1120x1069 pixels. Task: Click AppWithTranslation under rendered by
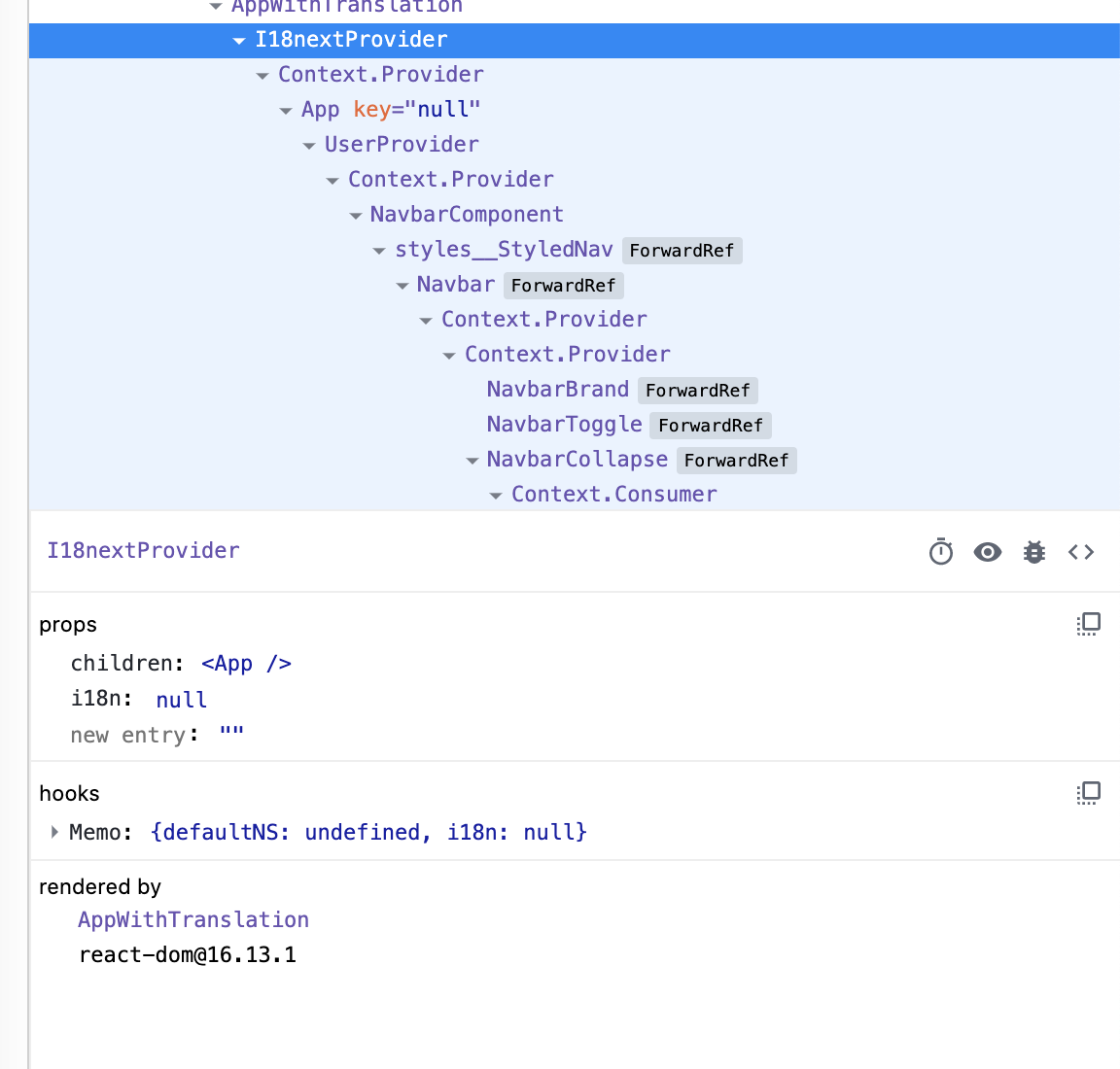point(193,919)
